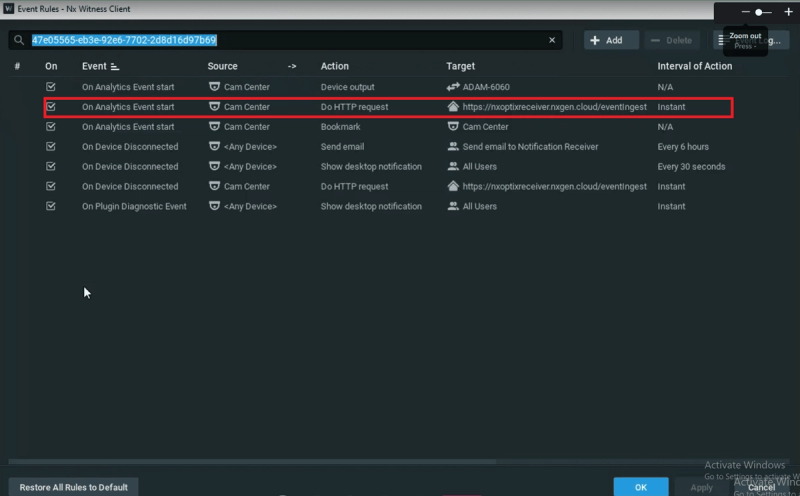Click the horizontal scrollbar of rules table
The image size is (800, 496).
(x=252, y=461)
